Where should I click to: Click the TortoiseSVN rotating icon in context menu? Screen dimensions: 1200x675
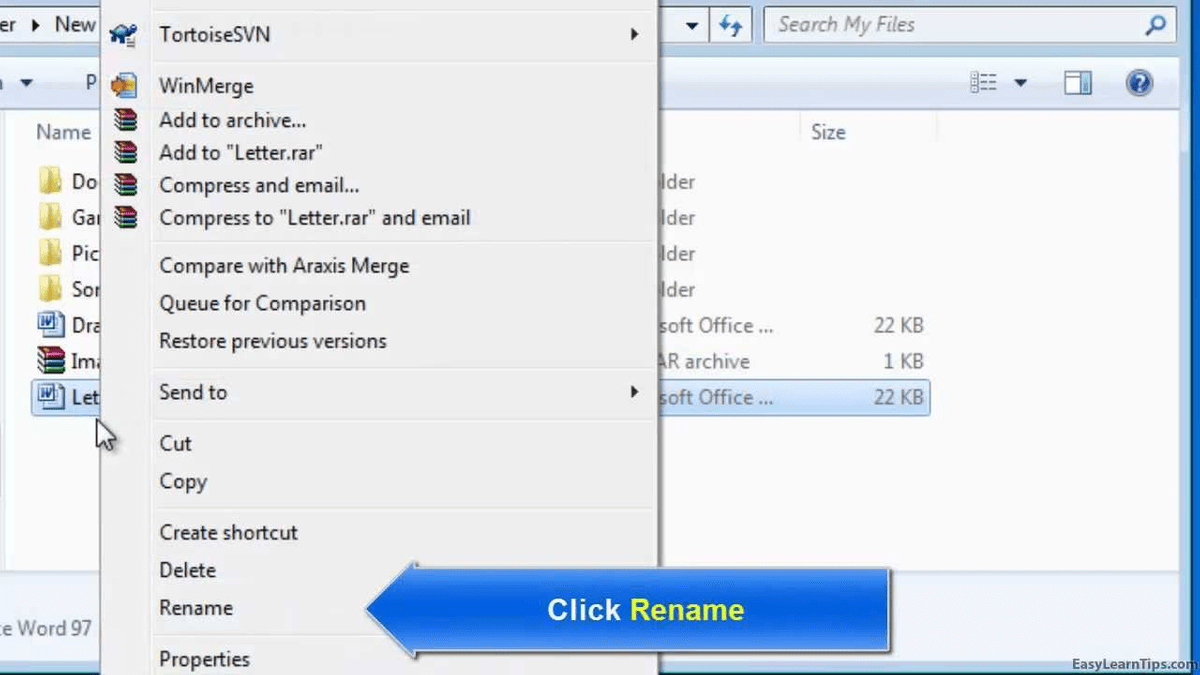pyautogui.click(x=124, y=34)
